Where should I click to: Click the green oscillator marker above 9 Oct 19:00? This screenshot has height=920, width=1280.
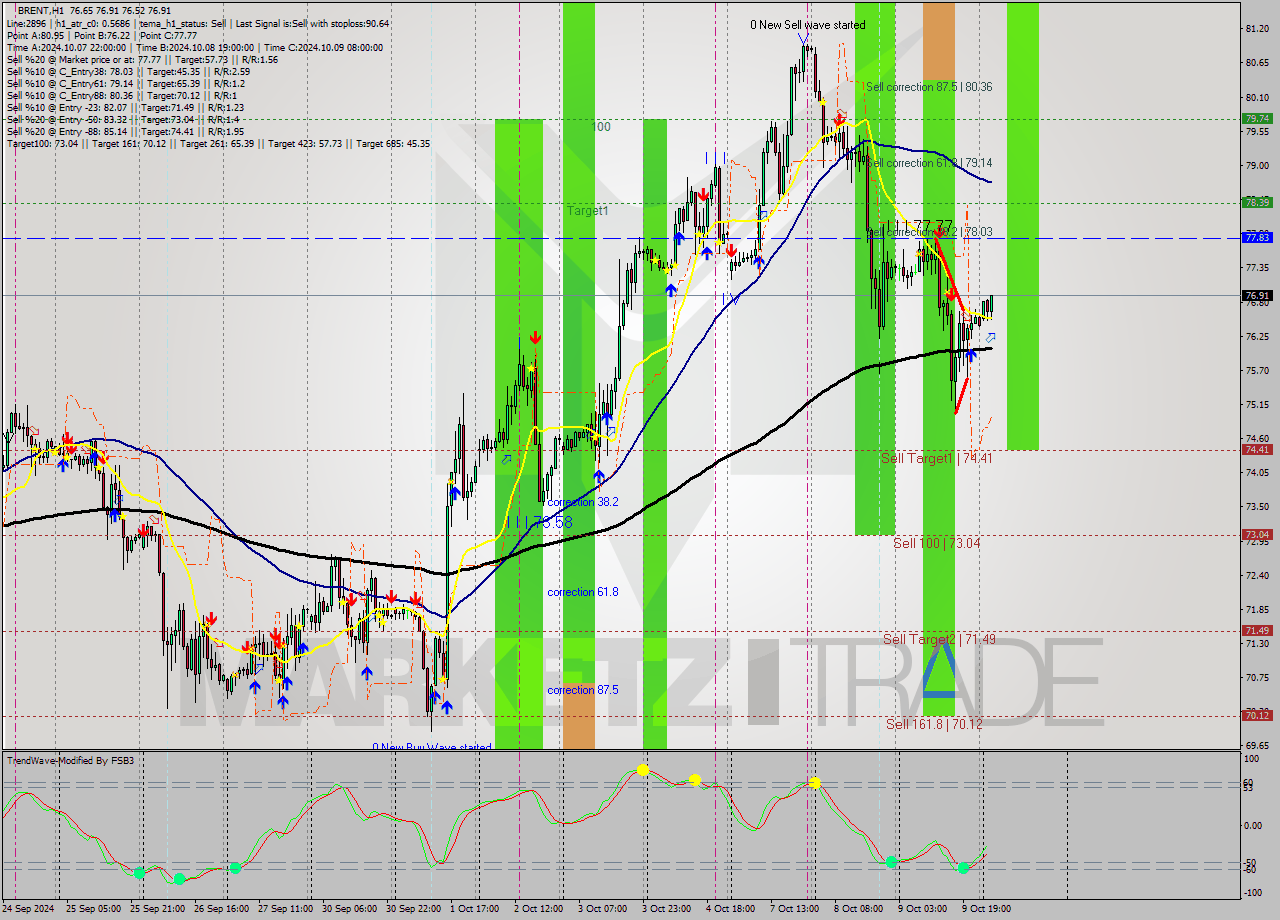[963, 868]
